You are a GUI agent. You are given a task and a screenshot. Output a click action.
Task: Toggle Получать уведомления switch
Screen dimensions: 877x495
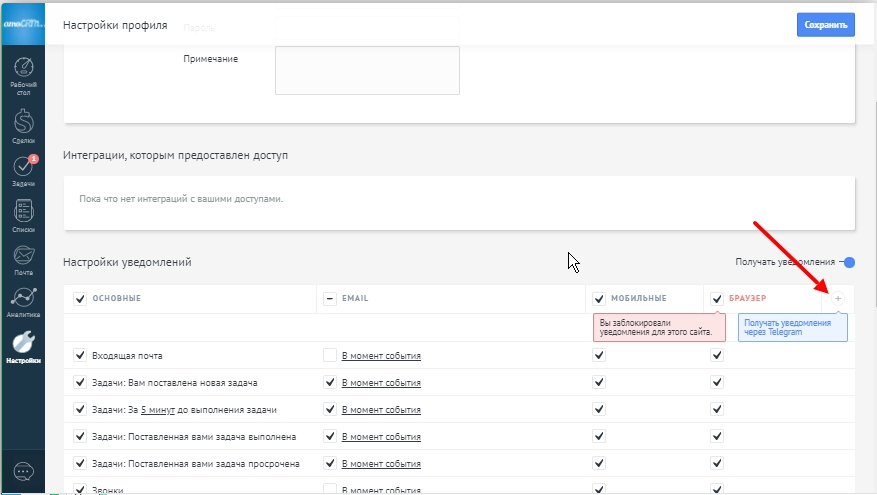tap(847, 262)
